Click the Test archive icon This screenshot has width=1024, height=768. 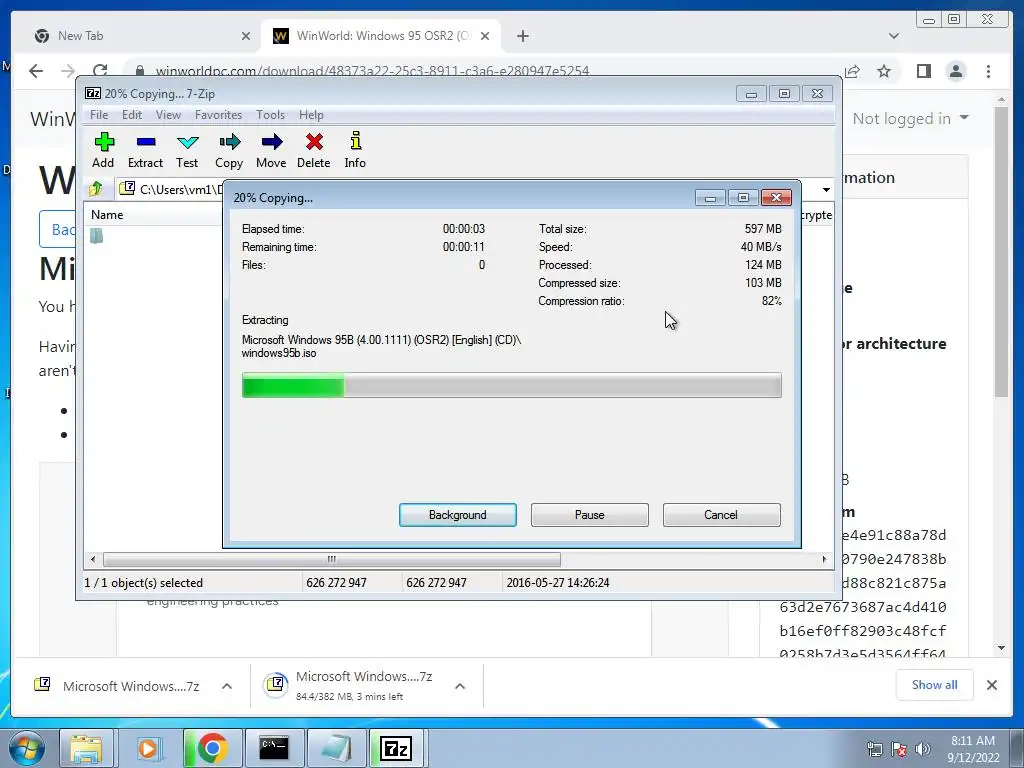click(x=187, y=150)
